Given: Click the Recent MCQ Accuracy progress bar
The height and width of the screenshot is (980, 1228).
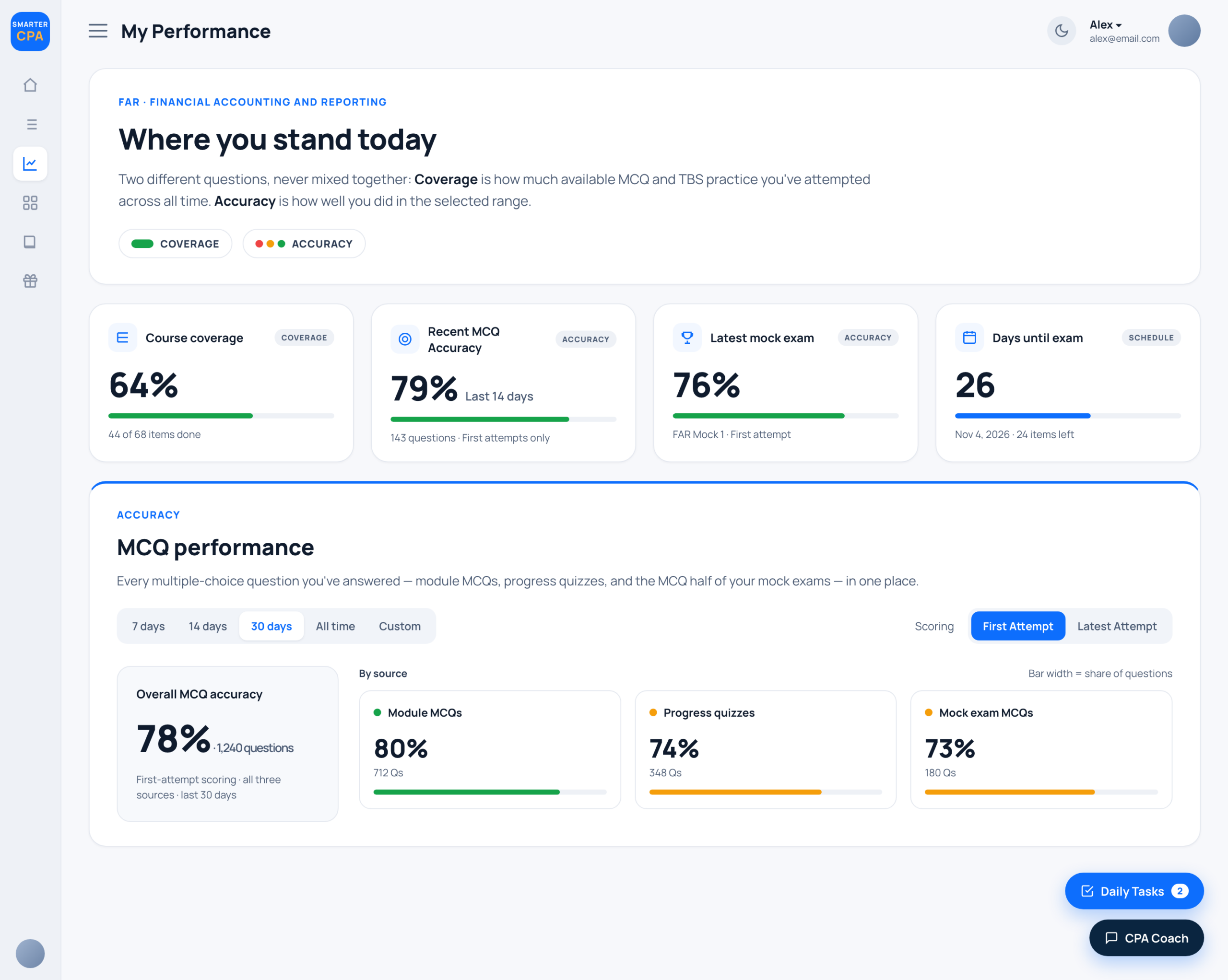Looking at the screenshot, I should point(504,419).
